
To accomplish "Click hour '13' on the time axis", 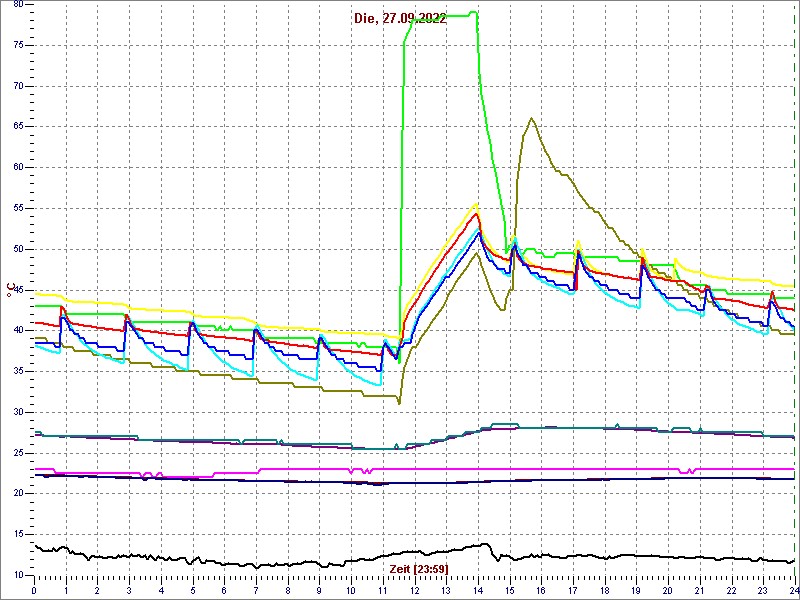I will (446, 591).
